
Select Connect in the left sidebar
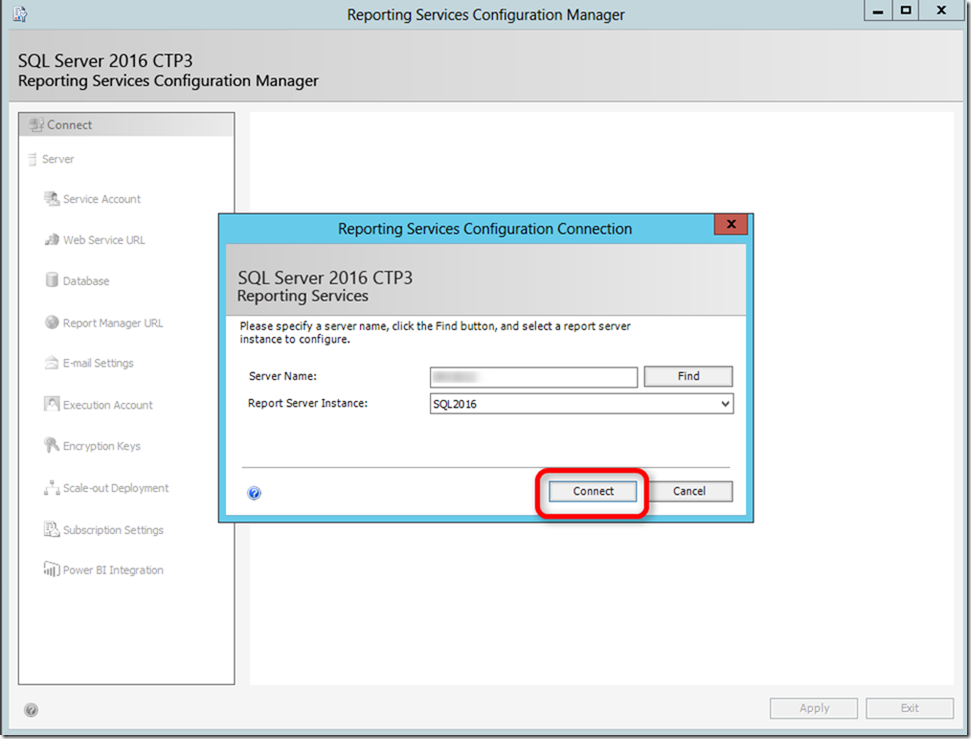point(126,125)
